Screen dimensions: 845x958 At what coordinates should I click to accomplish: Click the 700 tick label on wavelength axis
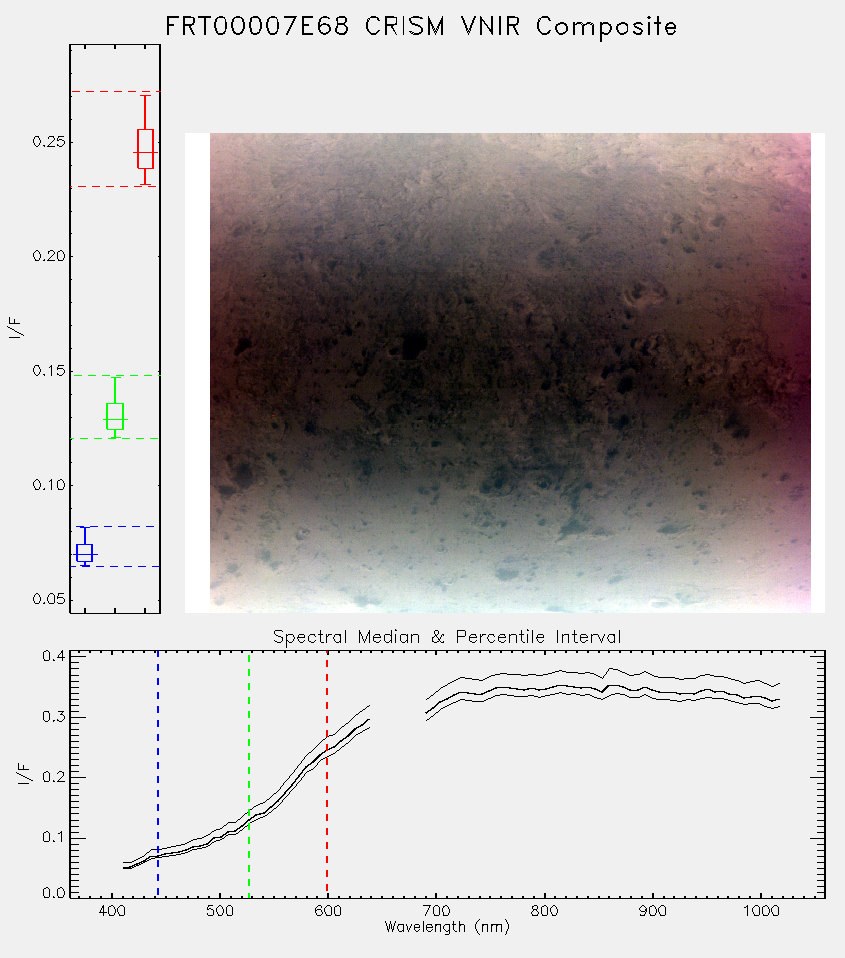436,911
